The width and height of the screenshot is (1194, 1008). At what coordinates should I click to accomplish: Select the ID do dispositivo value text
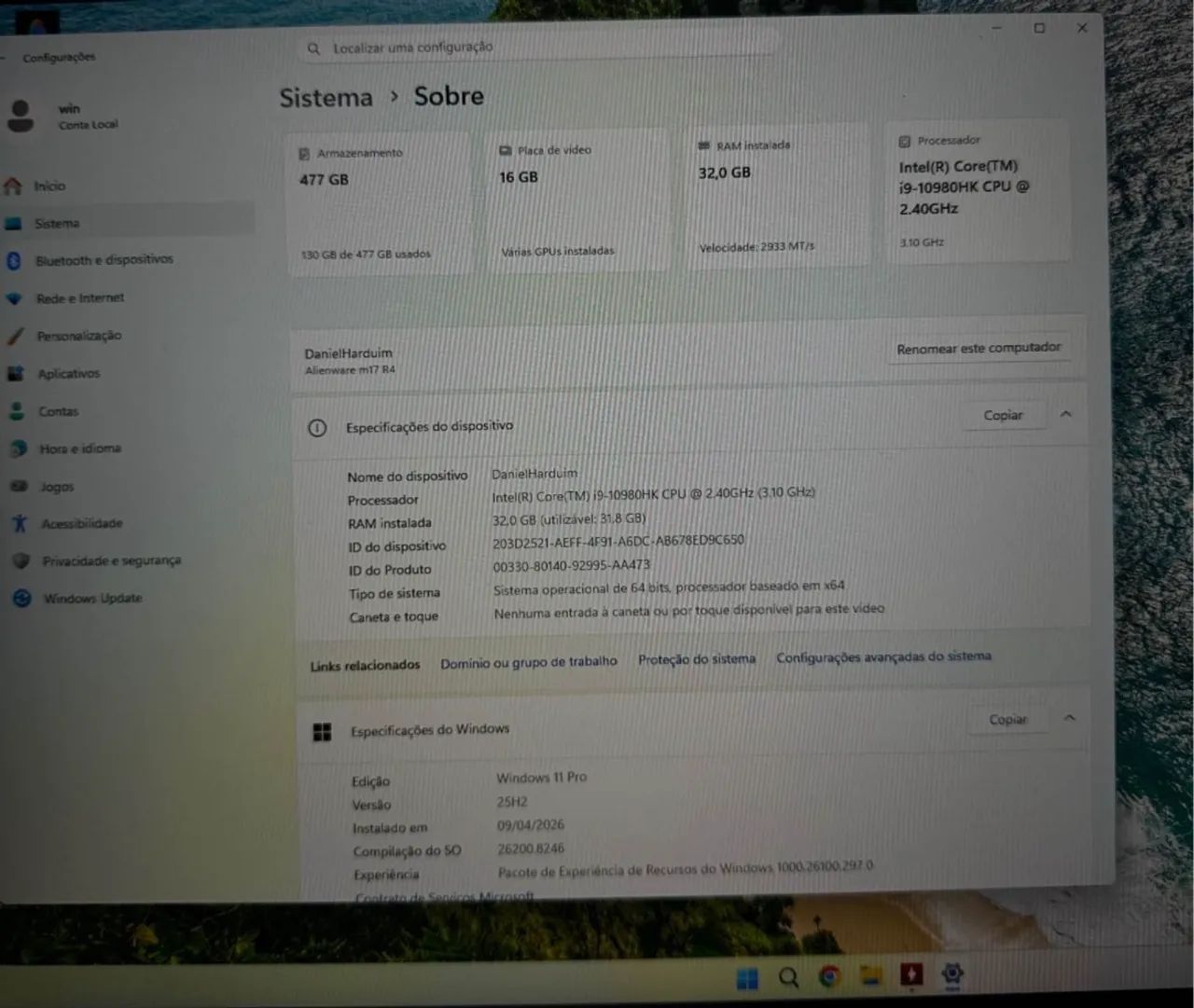618,542
